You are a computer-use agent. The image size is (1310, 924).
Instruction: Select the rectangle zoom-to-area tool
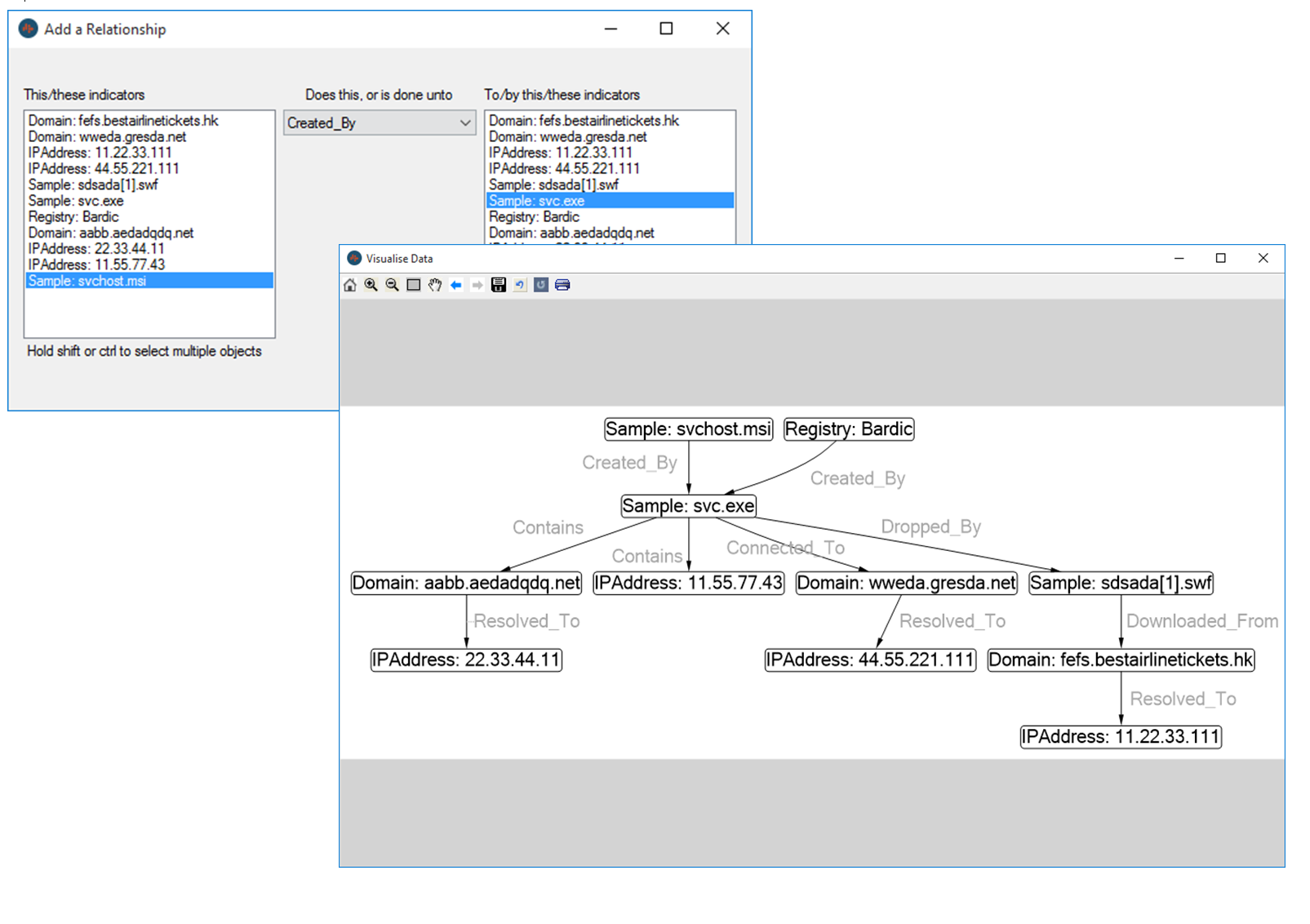414,285
